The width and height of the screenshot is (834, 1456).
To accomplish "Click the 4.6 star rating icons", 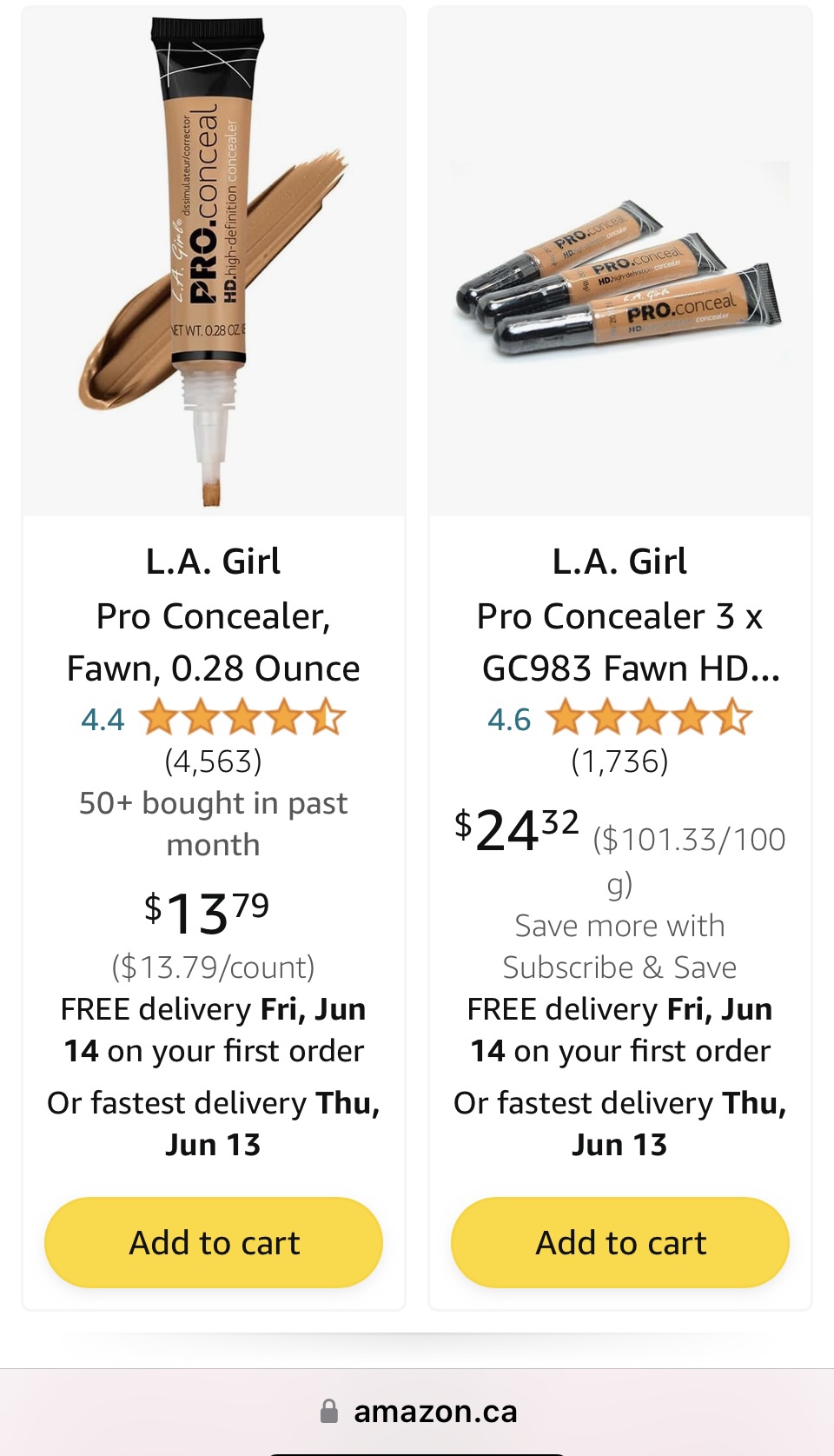I will coord(649,719).
